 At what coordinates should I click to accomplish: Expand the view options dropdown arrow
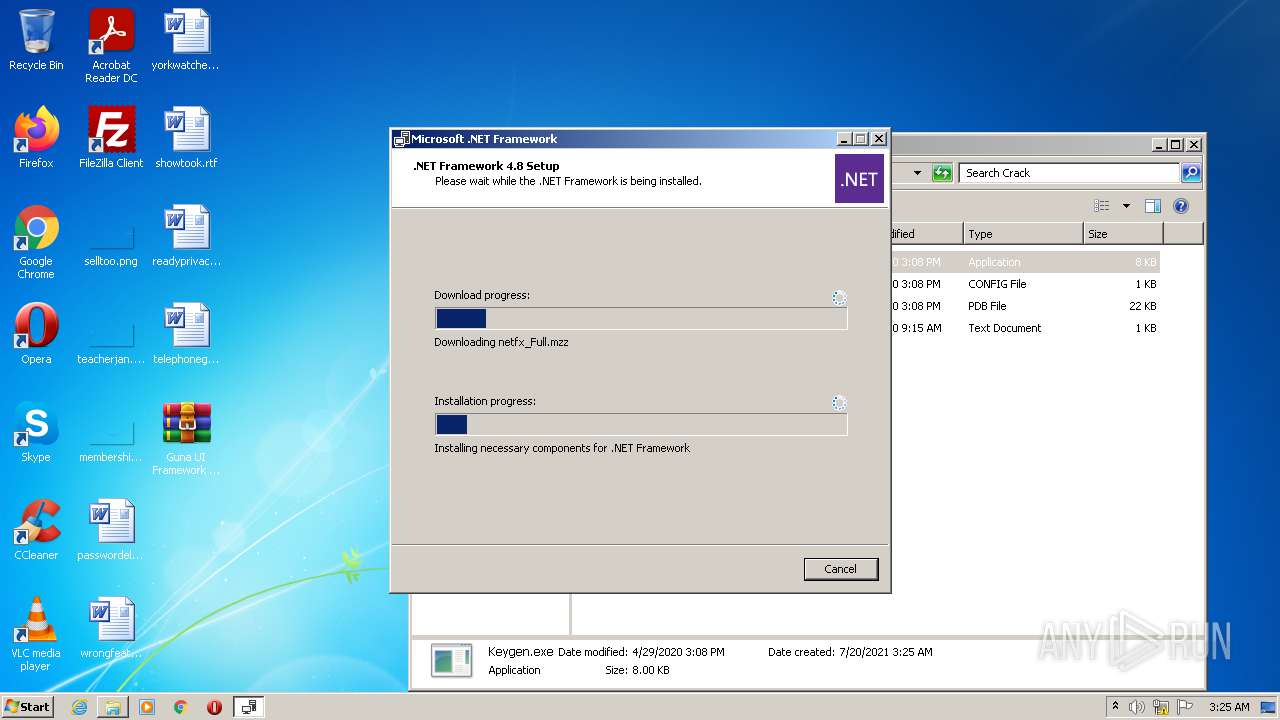point(1126,206)
